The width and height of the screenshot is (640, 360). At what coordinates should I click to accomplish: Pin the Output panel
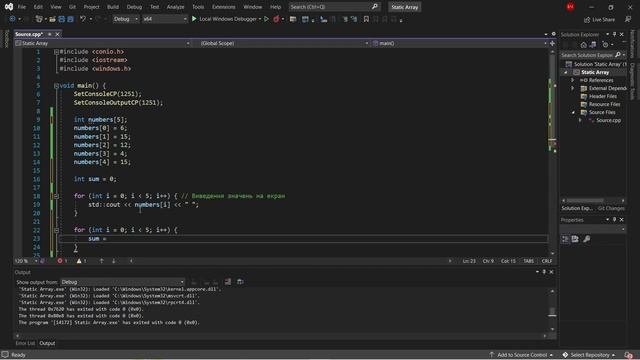[544, 272]
